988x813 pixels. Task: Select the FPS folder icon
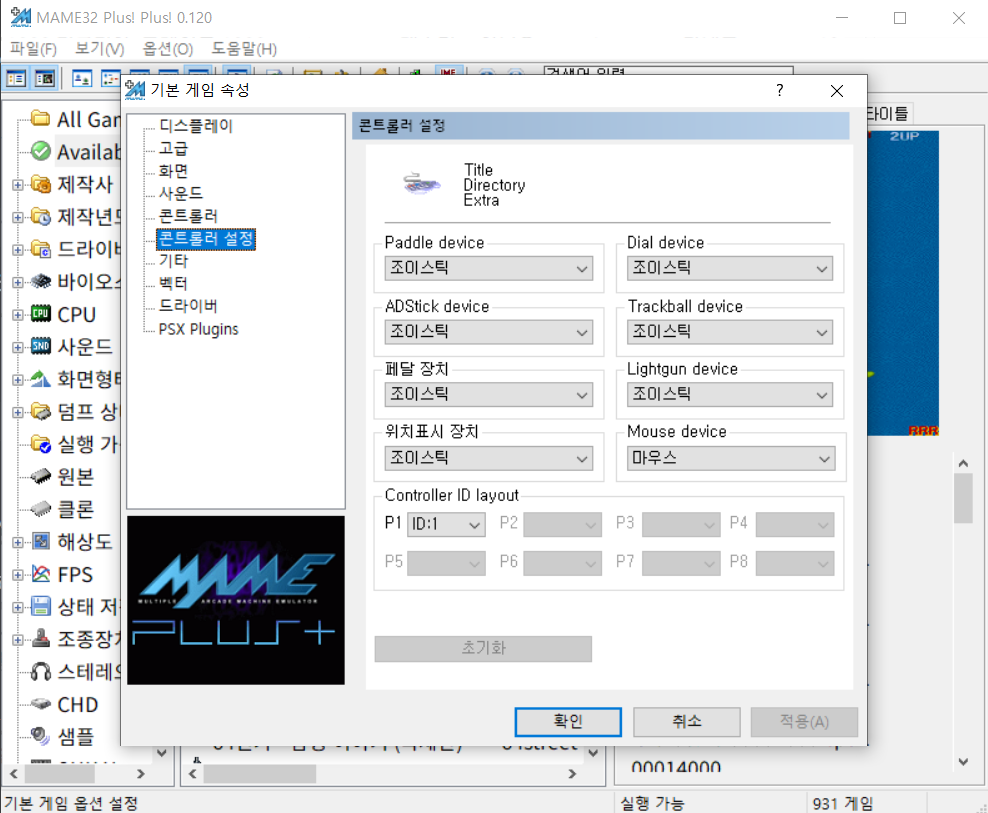(x=41, y=574)
